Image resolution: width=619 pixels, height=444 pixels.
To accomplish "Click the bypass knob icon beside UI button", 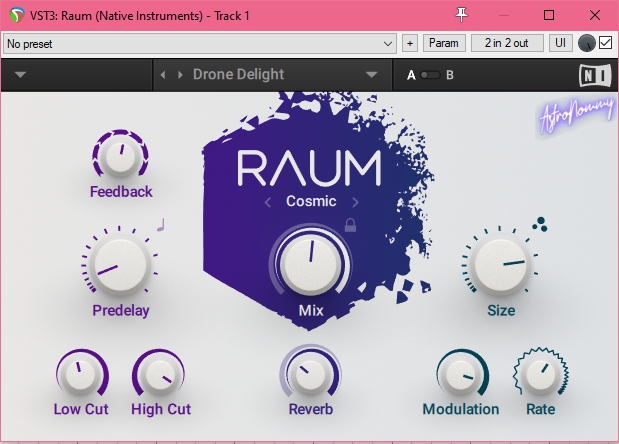I will 587,43.
